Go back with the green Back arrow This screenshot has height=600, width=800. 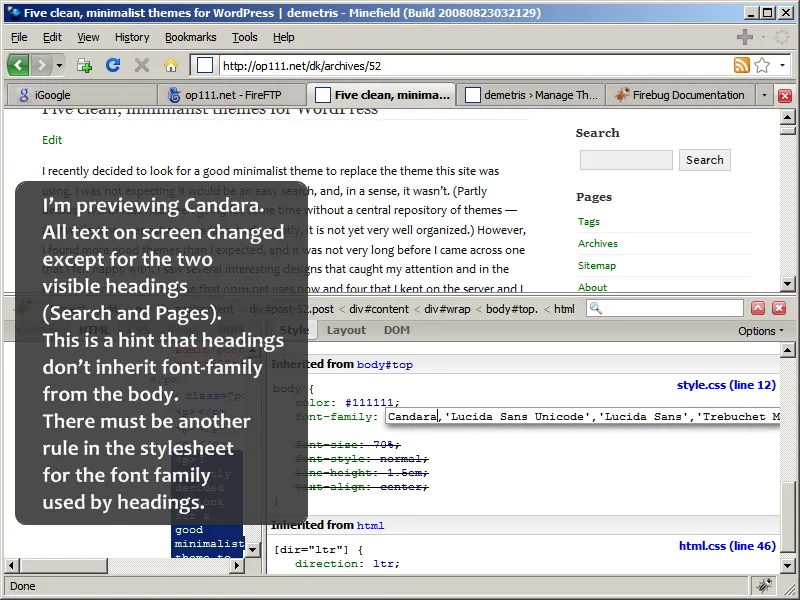click(18, 65)
